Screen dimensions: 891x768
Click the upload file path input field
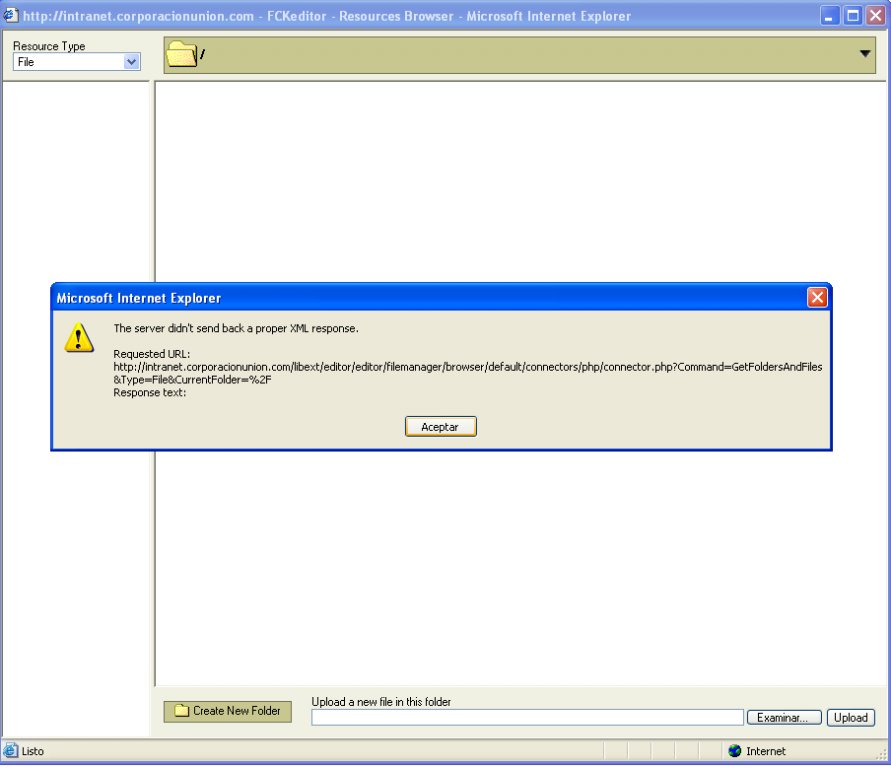[x=527, y=717]
